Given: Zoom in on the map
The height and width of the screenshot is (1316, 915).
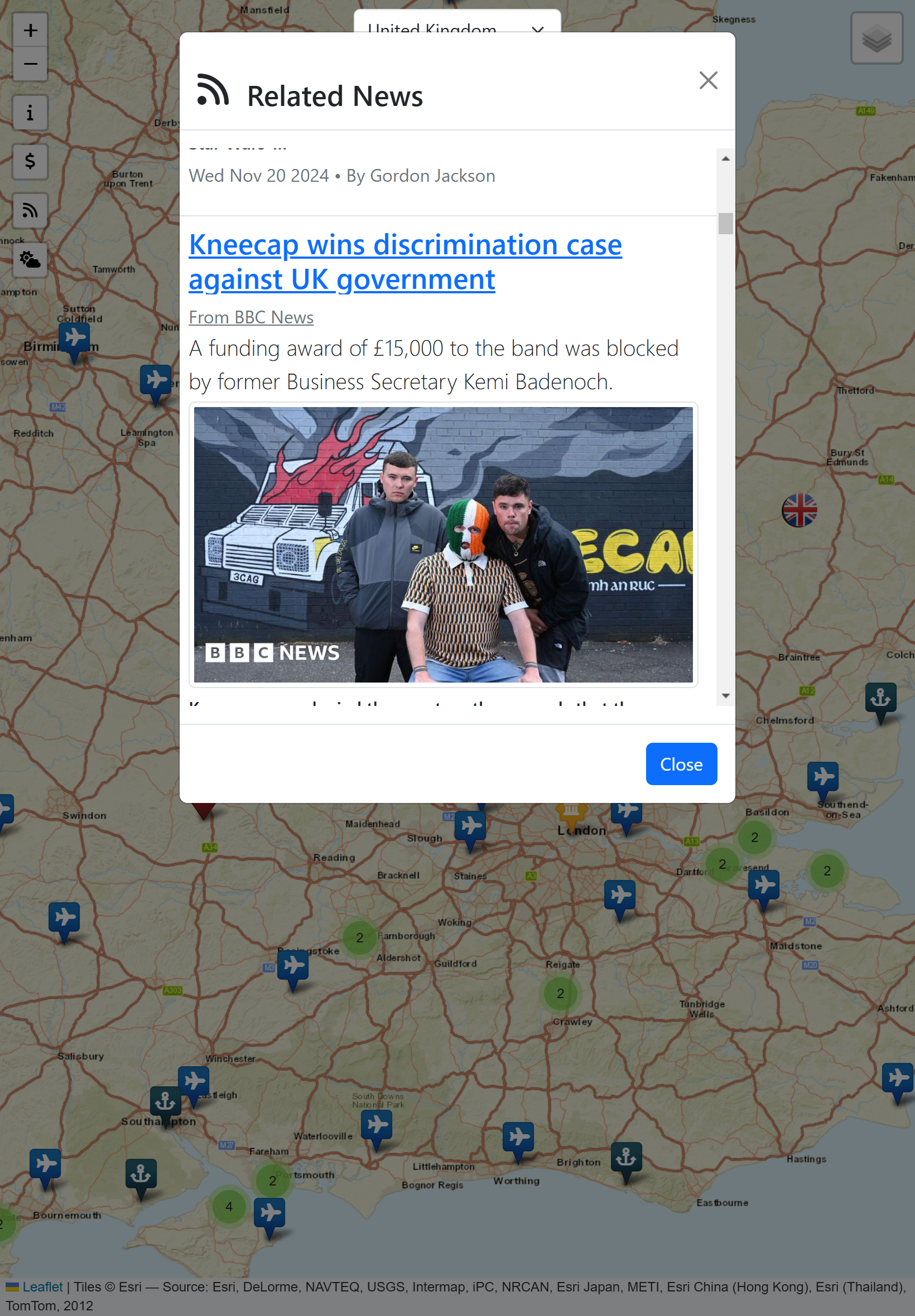Looking at the screenshot, I should coord(30,30).
